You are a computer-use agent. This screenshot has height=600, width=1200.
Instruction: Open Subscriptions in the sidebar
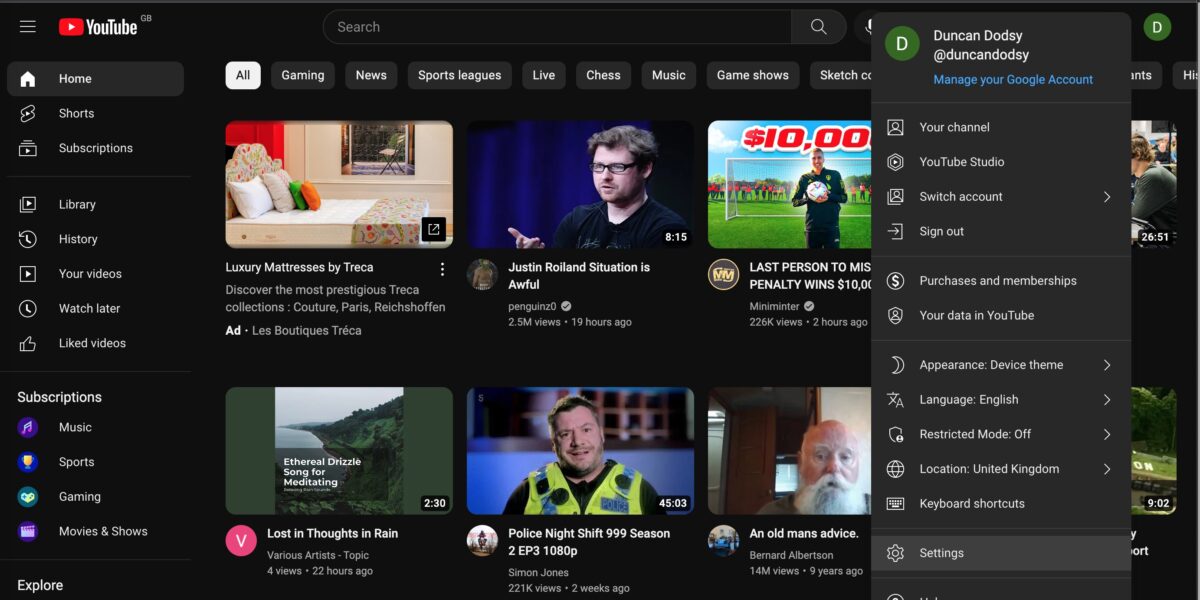coord(95,148)
